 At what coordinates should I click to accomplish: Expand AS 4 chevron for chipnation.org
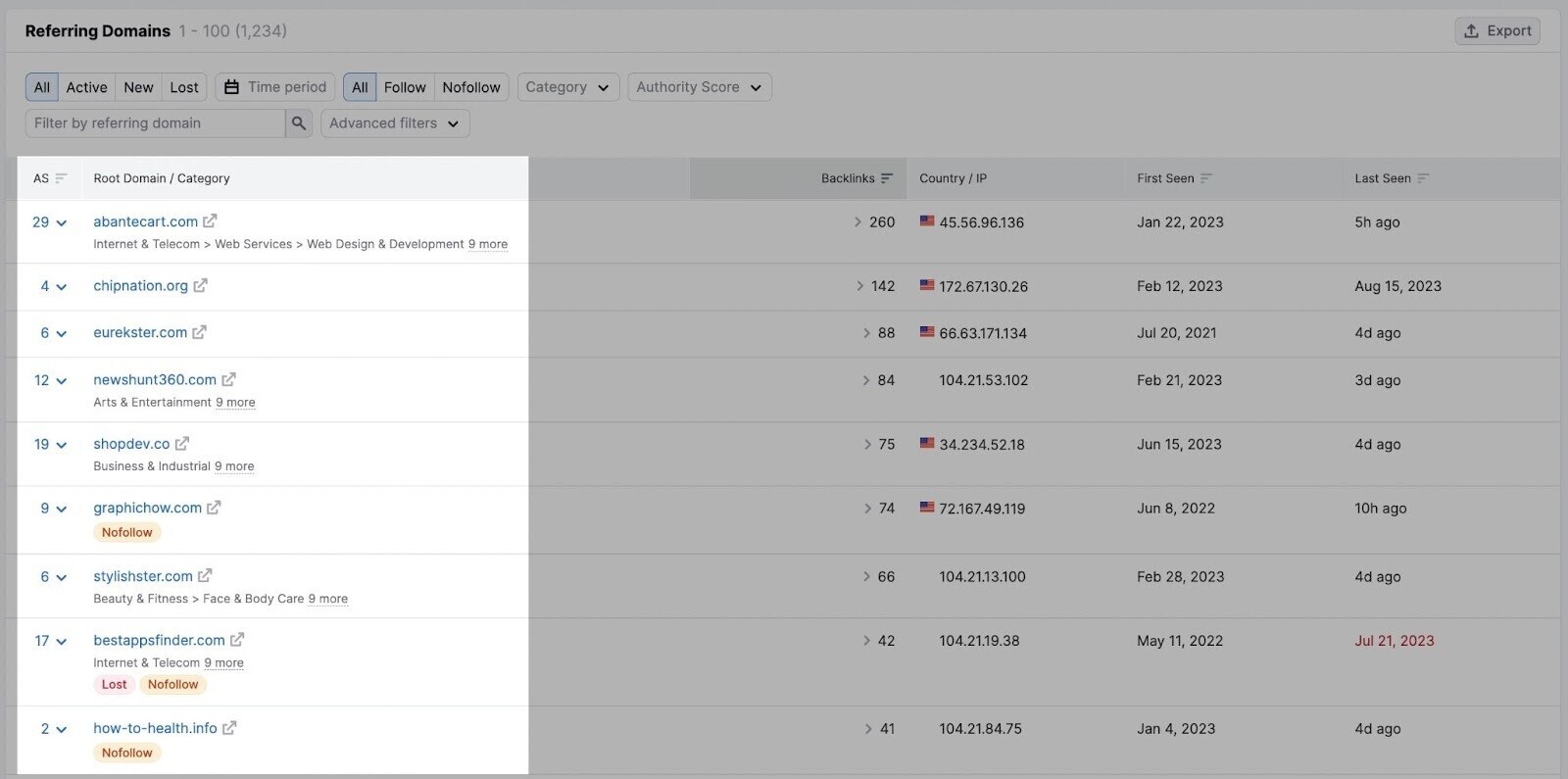point(62,287)
